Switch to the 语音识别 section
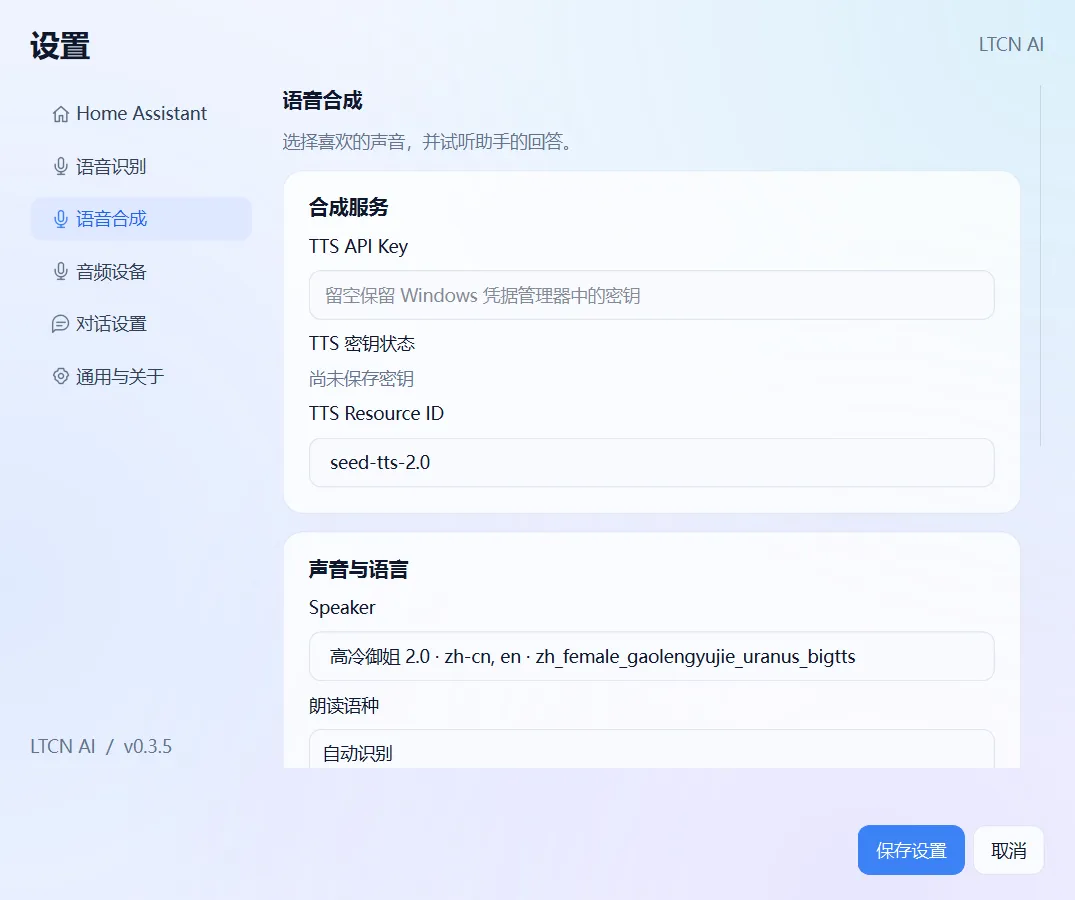Screen dimensions: 1075x900 [x=141, y=167]
